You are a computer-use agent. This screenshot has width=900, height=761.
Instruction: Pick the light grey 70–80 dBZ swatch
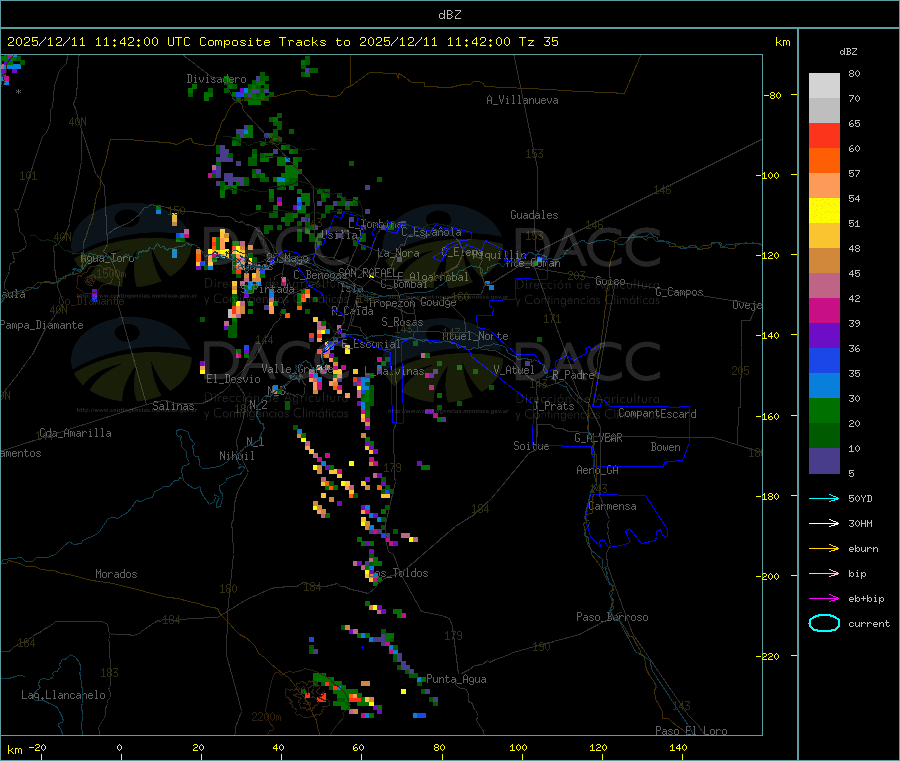[x=824, y=86]
